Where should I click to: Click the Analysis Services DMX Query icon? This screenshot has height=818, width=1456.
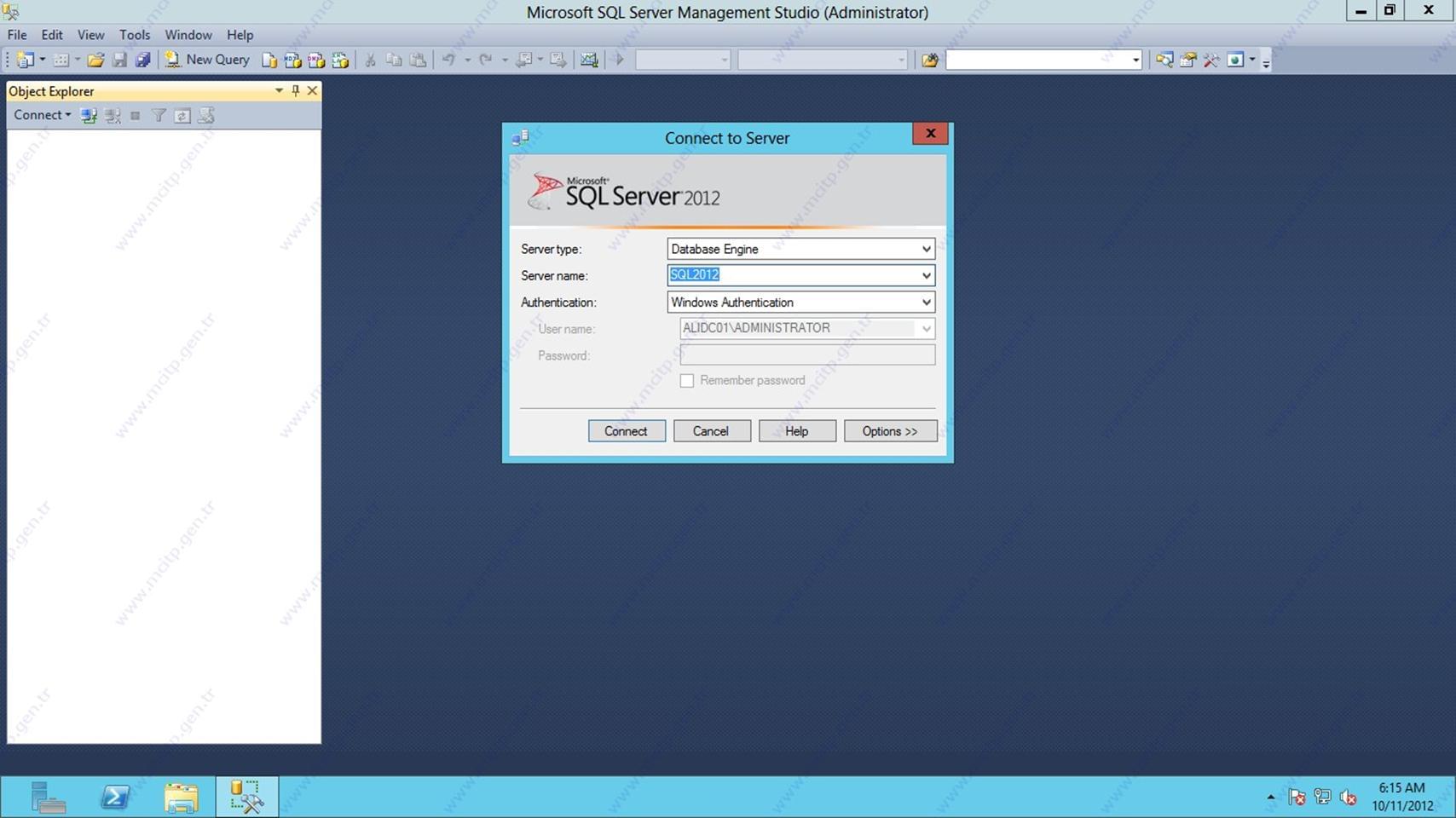point(316,60)
